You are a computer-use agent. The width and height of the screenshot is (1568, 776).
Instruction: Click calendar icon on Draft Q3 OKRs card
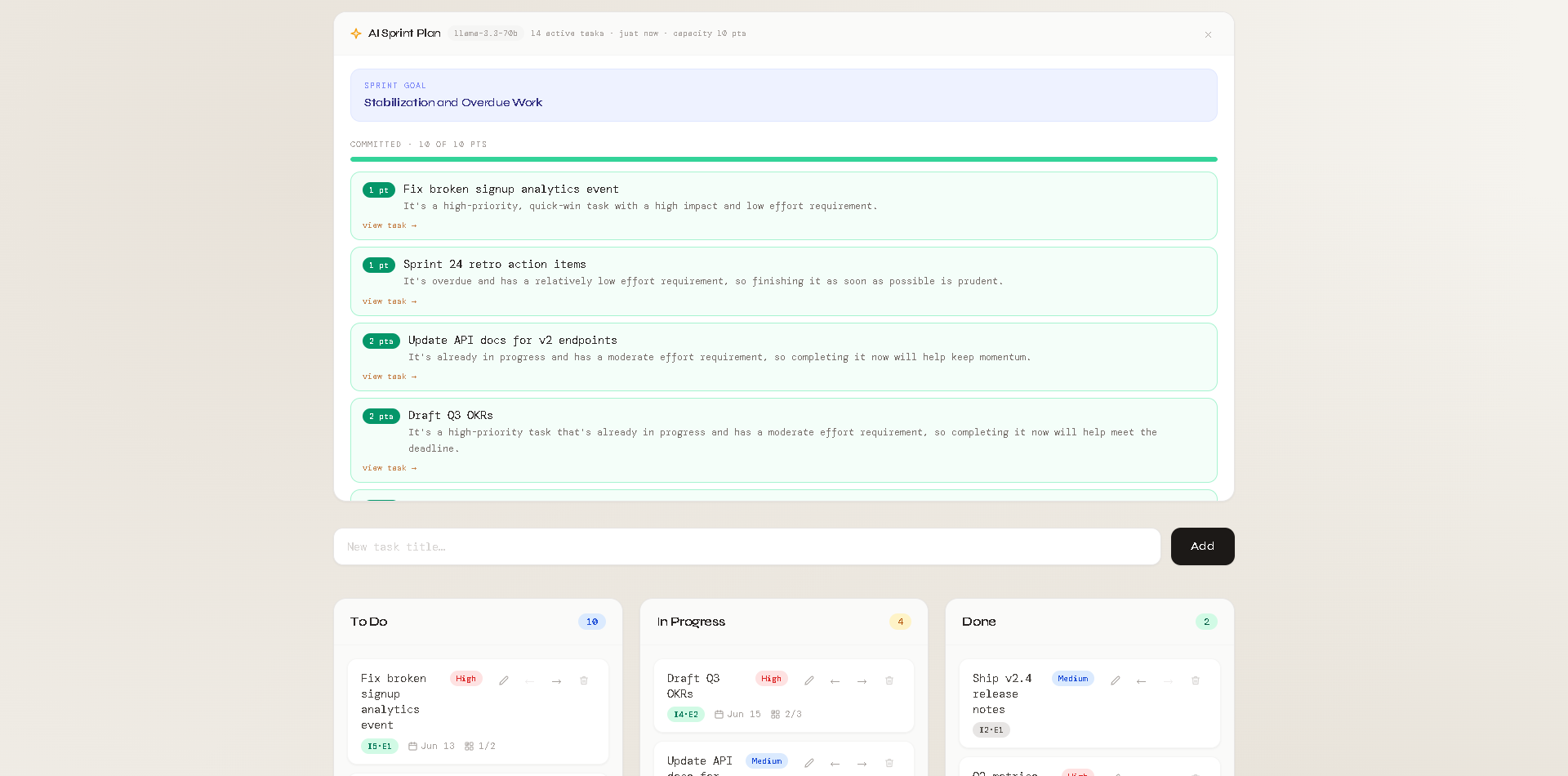(x=719, y=714)
